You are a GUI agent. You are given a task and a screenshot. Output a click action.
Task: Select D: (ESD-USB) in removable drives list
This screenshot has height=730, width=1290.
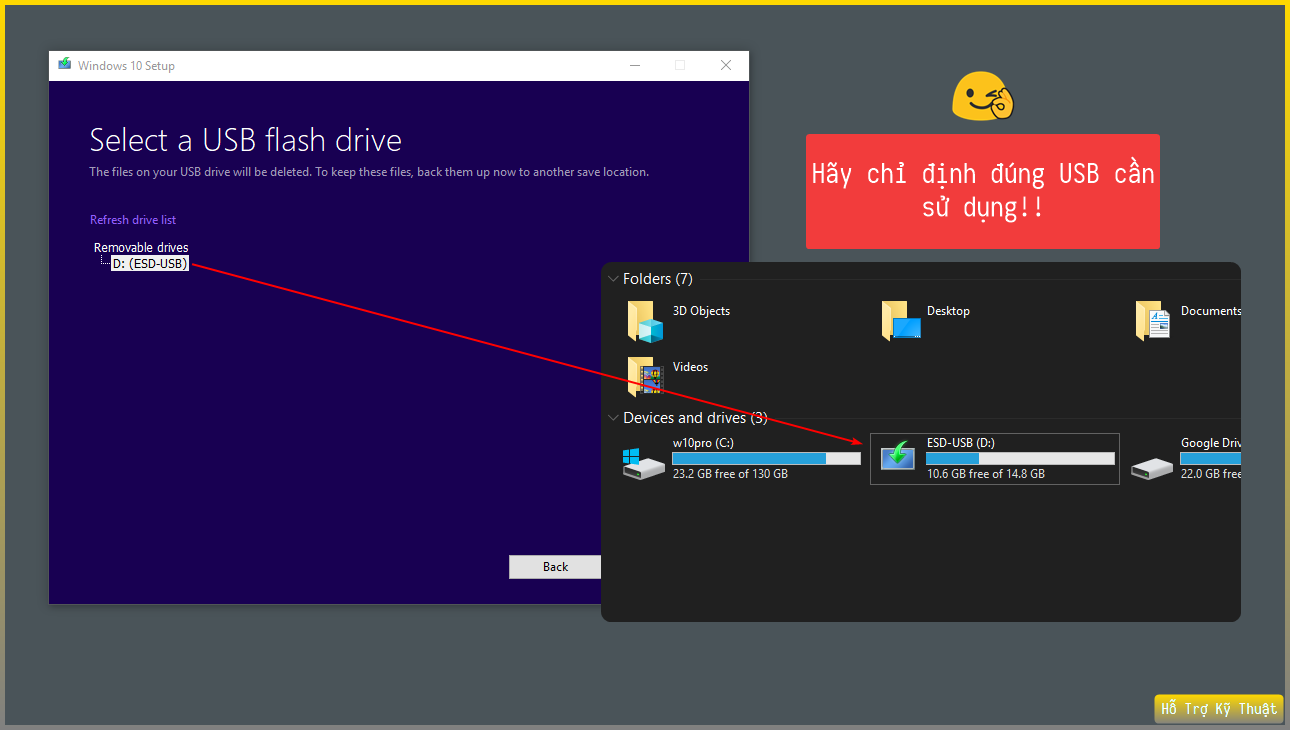coord(150,264)
